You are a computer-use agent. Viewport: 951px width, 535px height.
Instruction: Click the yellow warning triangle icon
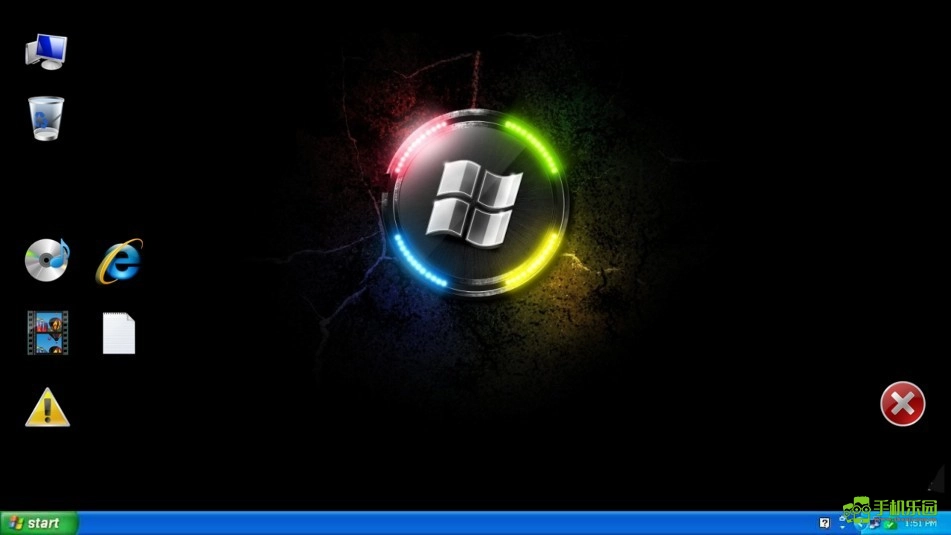47,408
